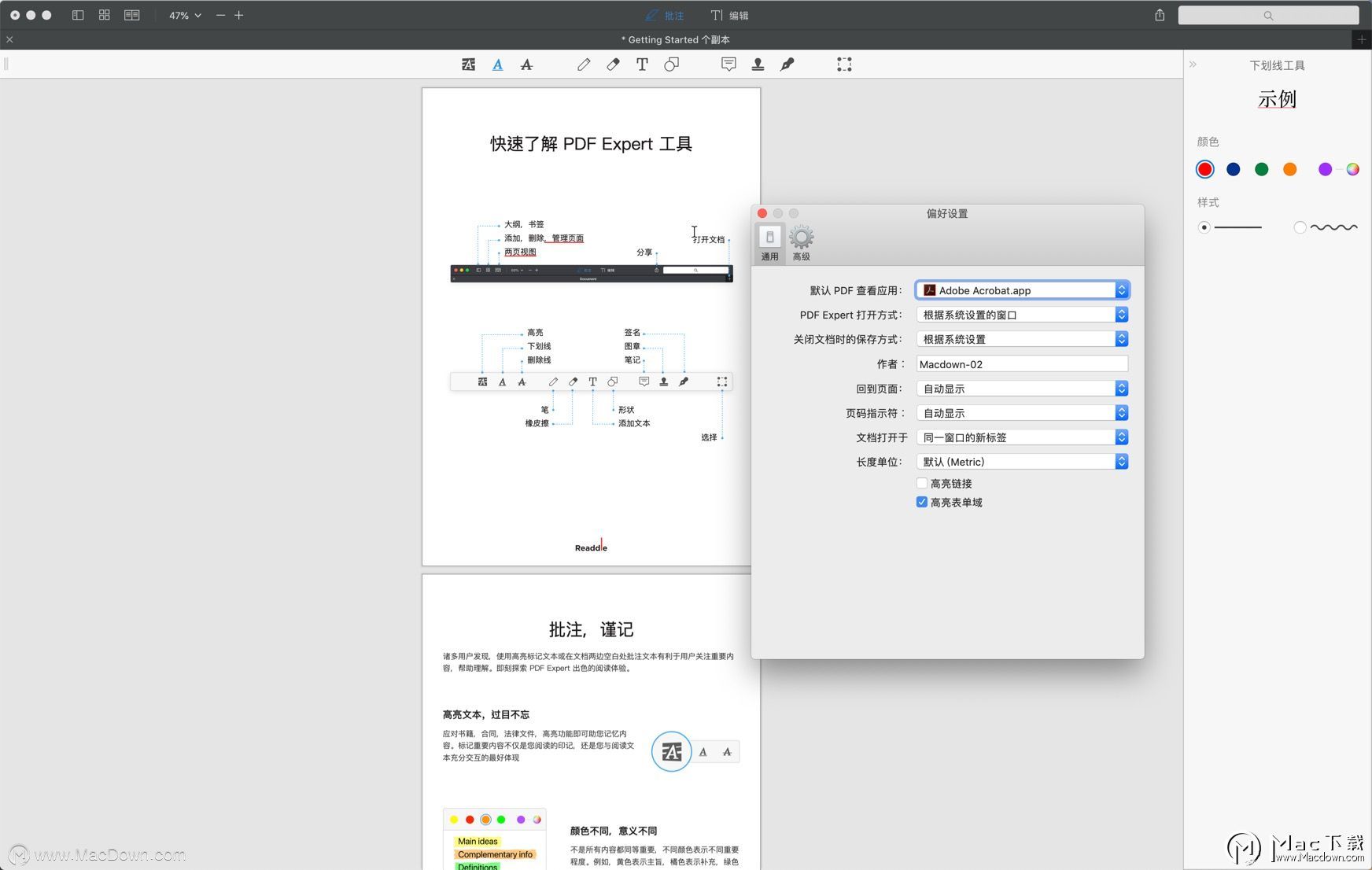Click the 高亮文本, 过目不忘 subheading
Image resolution: width=1372 pixels, height=870 pixels.
(x=485, y=714)
